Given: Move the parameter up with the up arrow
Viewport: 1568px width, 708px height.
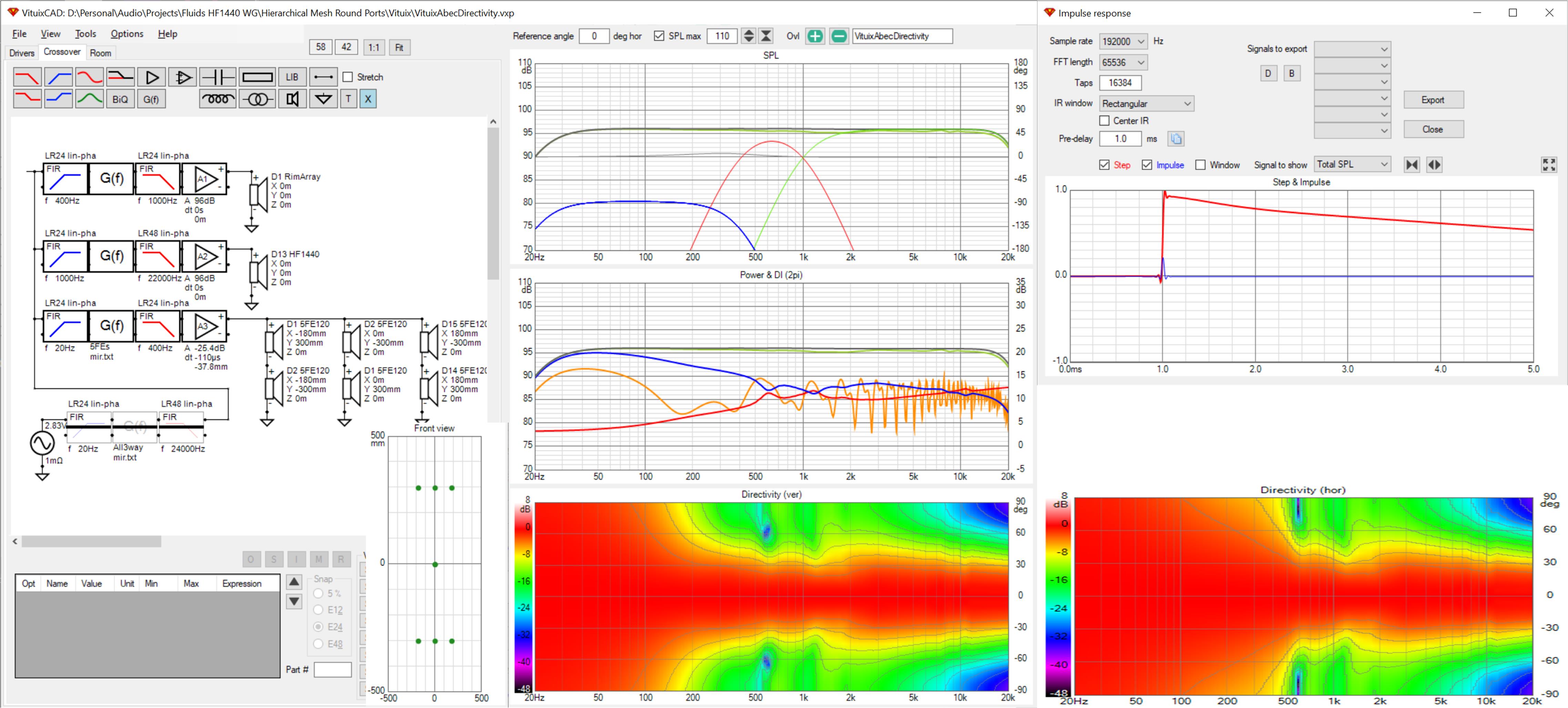Looking at the screenshot, I should pyautogui.click(x=294, y=582).
